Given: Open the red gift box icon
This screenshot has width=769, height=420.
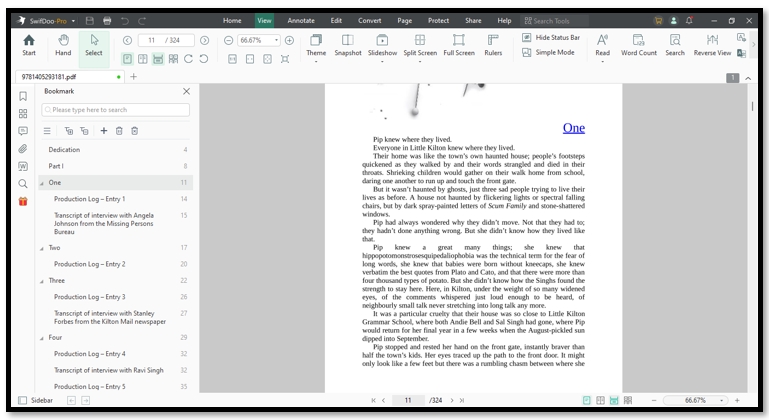Looking at the screenshot, I should click(x=23, y=201).
